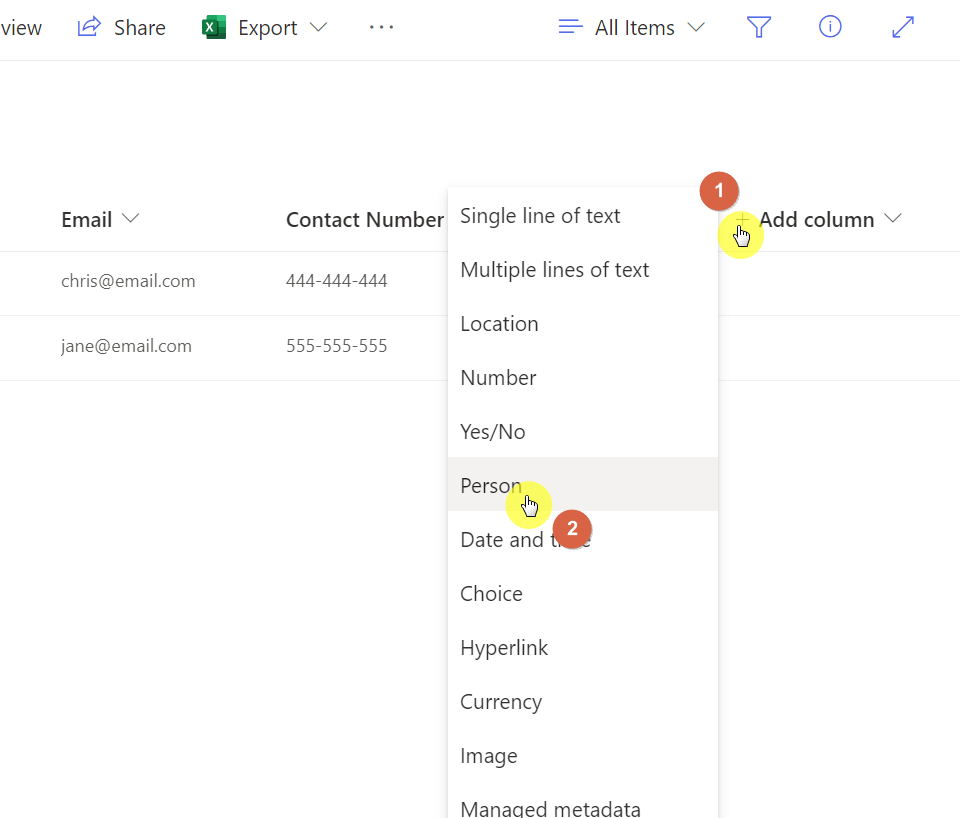Click the jane@email.com cell

pyautogui.click(x=126, y=346)
